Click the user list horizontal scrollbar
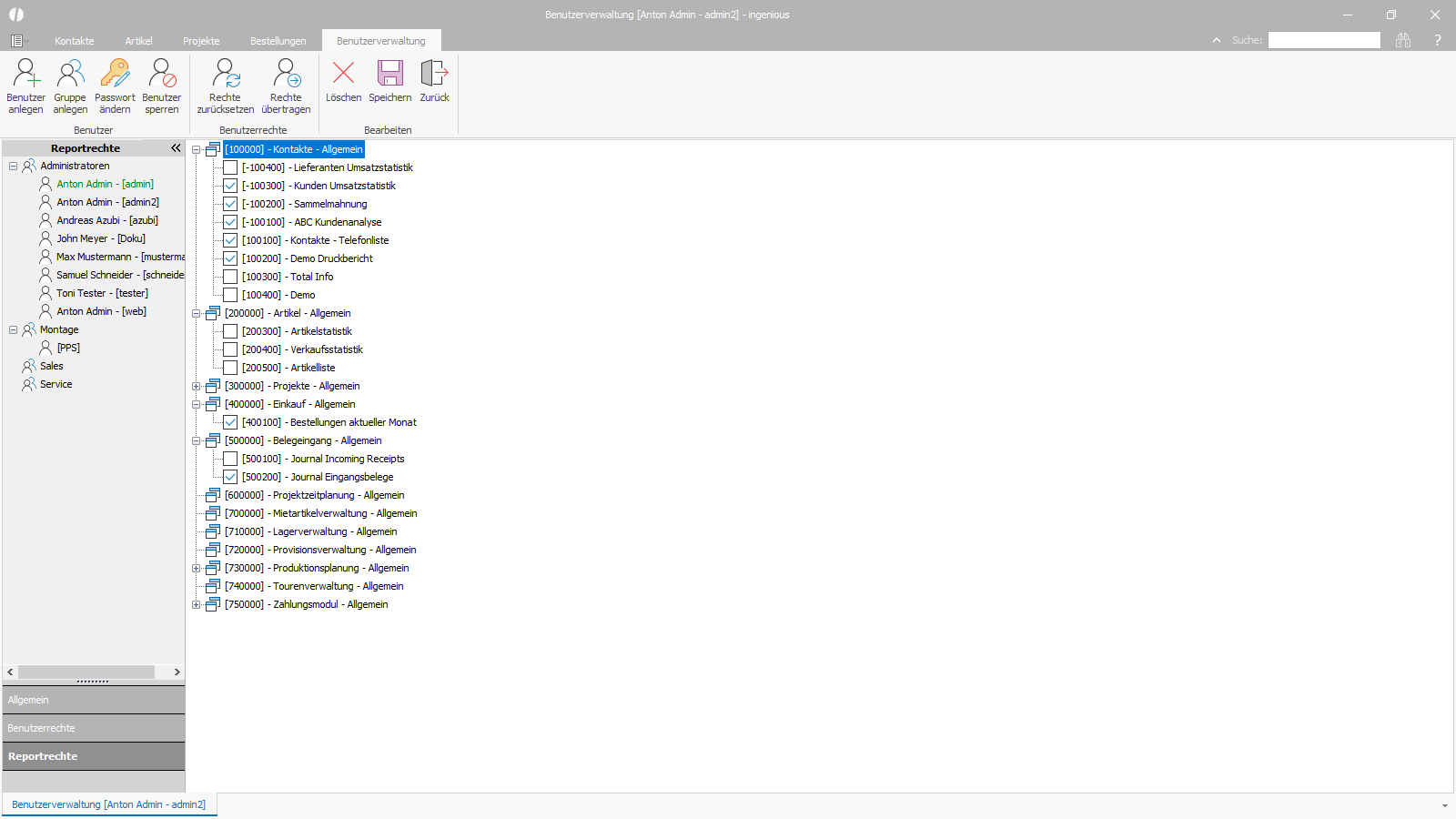Viewport: 1456px width, 819px height. coord(94,672)
